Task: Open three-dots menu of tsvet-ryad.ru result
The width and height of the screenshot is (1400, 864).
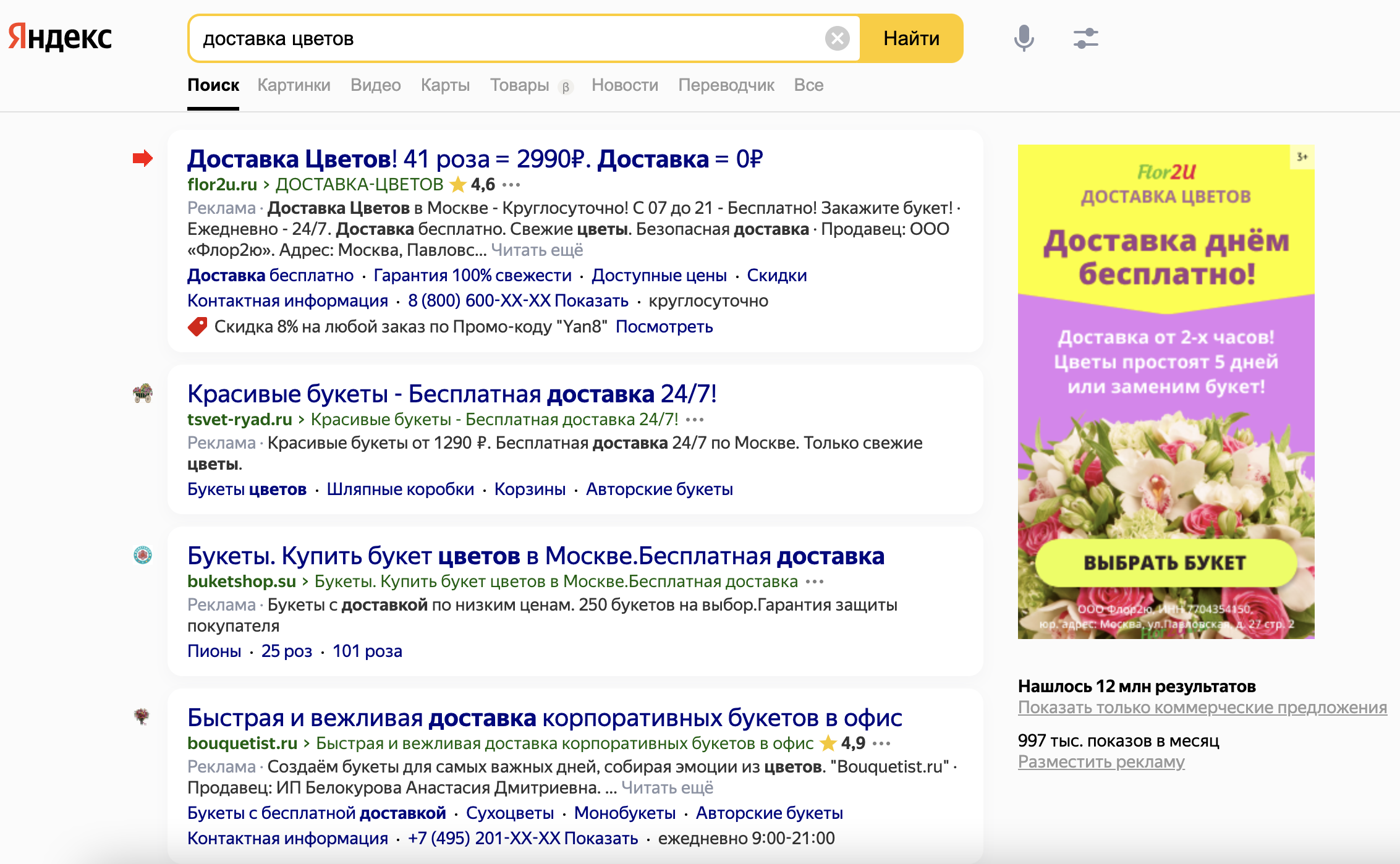Action: point(694,420)
